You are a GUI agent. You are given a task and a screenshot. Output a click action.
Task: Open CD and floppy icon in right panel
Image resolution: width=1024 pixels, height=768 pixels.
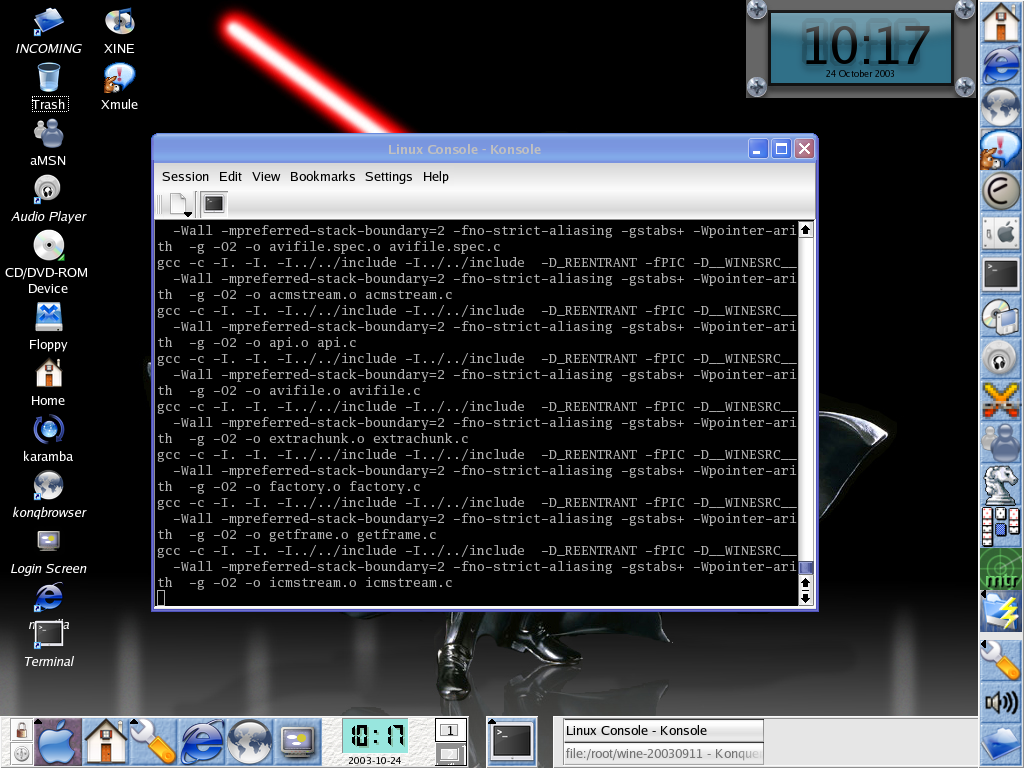pos(1001,317)
